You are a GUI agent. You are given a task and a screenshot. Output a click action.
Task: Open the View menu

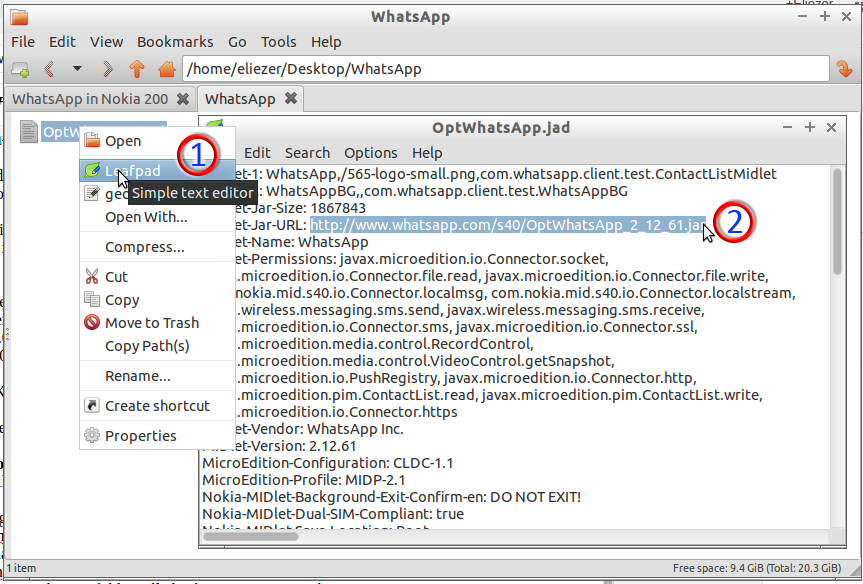106,42
